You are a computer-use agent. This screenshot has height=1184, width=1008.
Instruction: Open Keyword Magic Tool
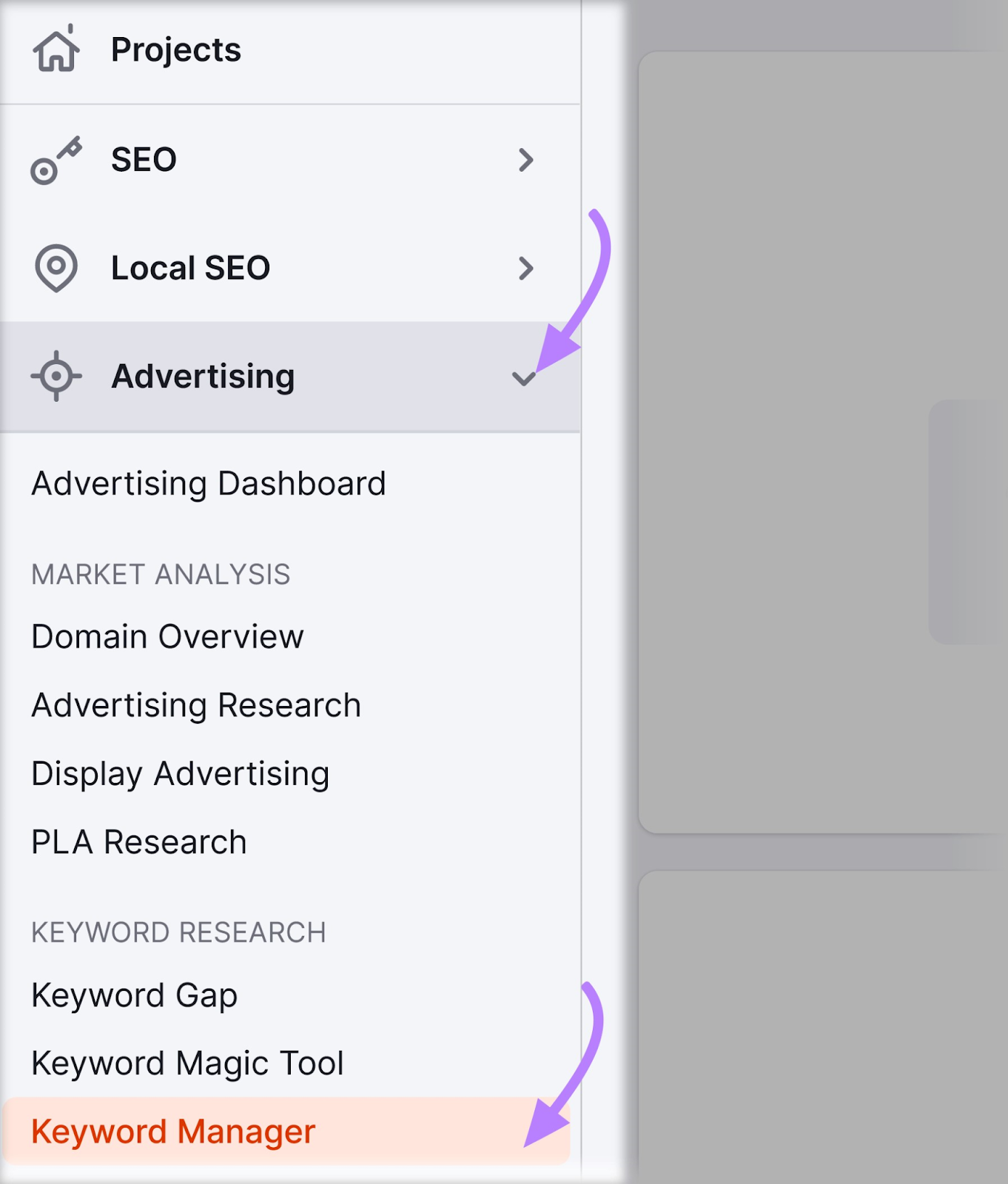(x=187, y=1062)
